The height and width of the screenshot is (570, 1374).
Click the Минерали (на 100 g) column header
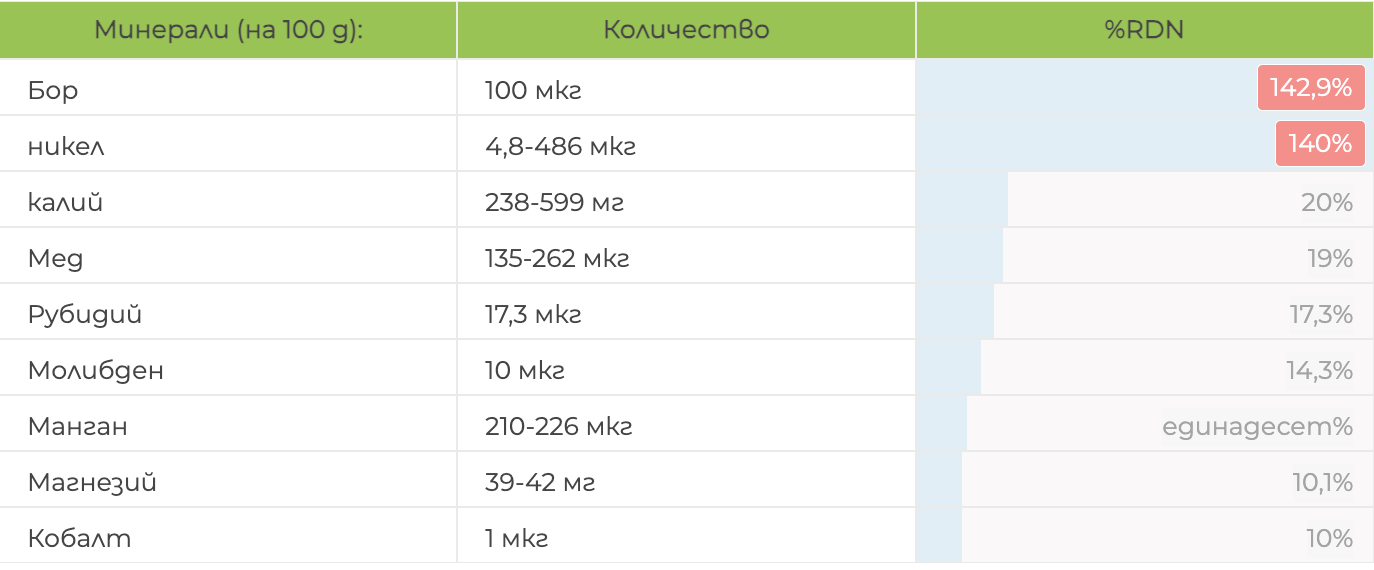(228, 29)
